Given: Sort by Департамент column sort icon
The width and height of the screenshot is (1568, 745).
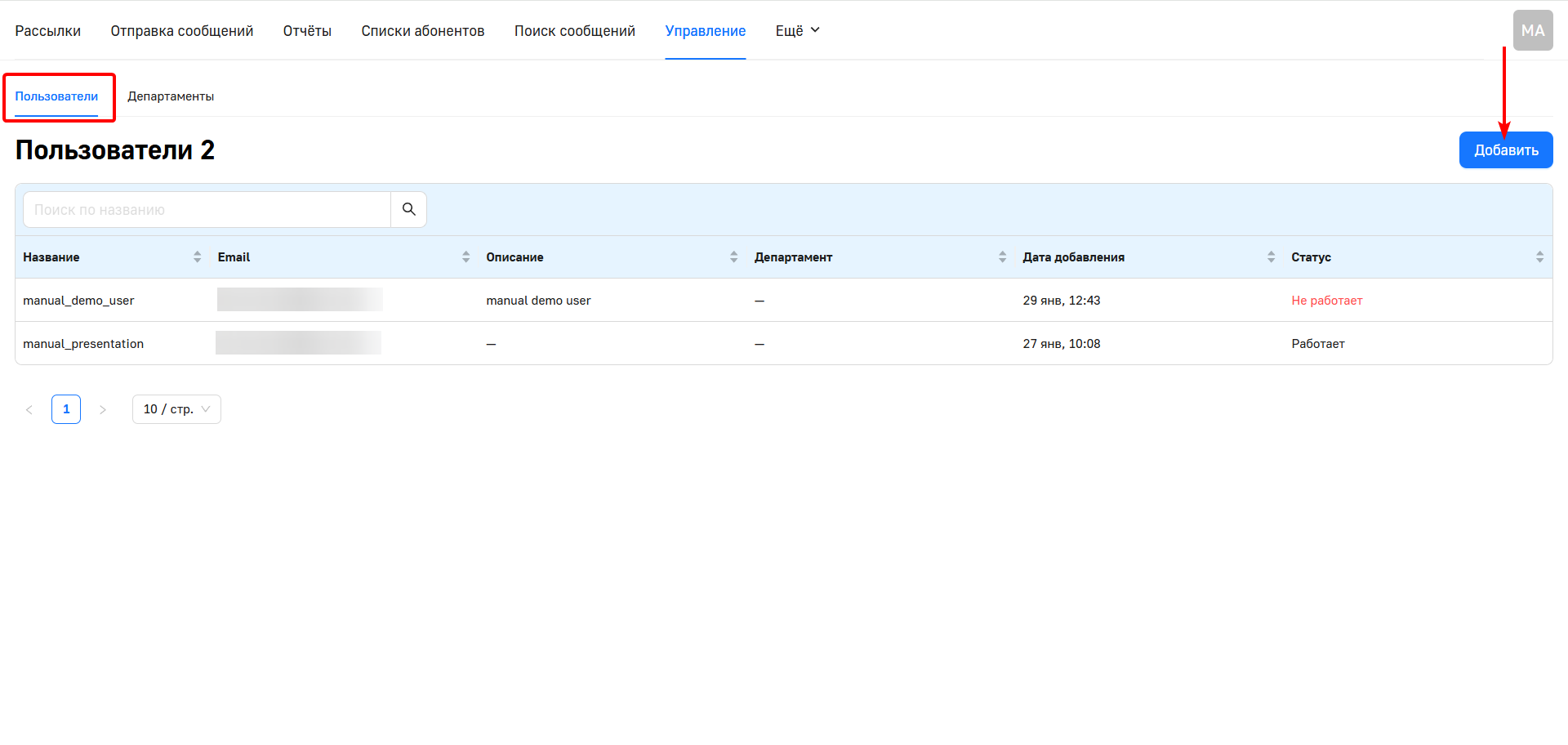Looking at the screenshot, I should click(1002, 257).
